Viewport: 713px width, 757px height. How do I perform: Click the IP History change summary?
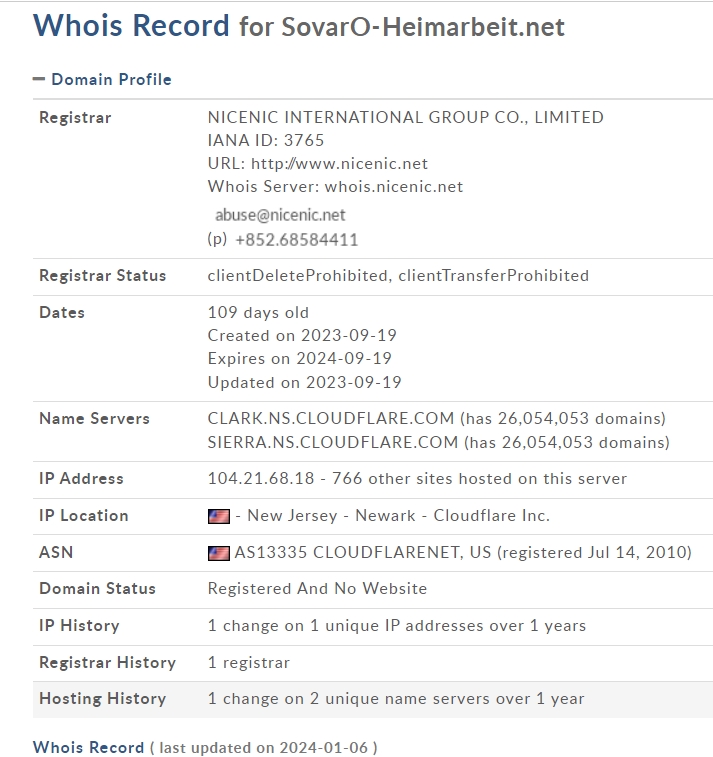click(x=397, y=626)
